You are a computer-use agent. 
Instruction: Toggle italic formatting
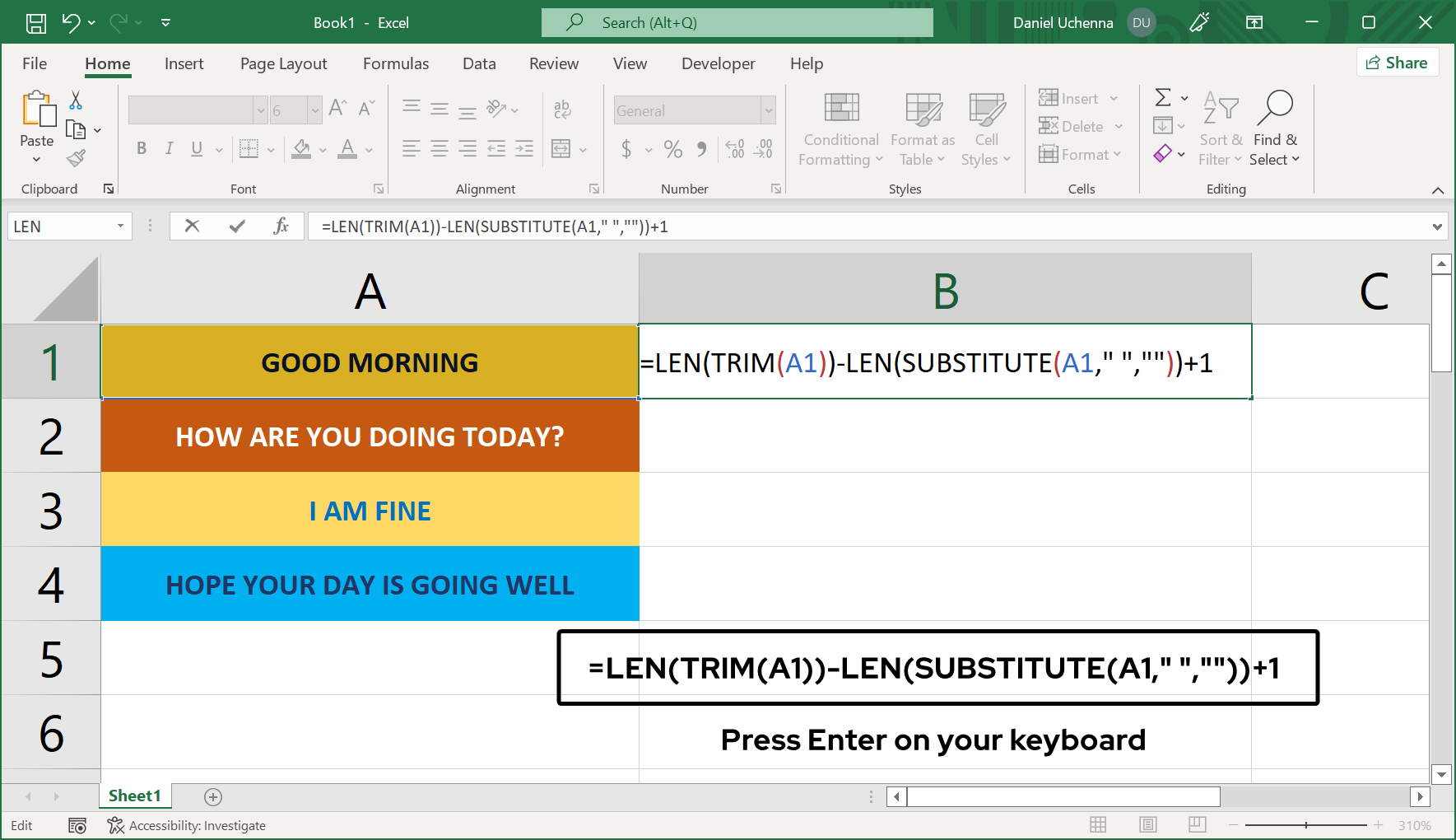point(169,149)
